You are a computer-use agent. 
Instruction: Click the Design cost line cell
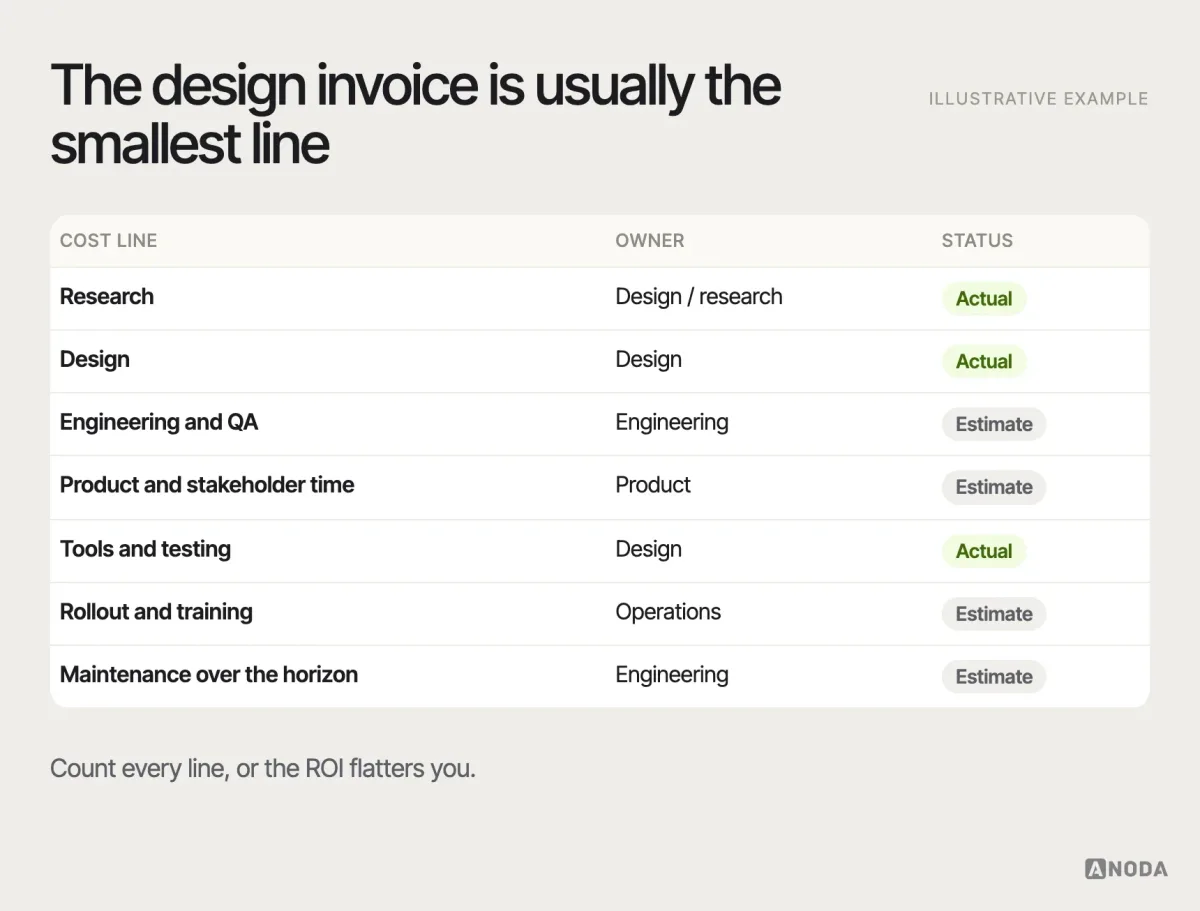95,360
